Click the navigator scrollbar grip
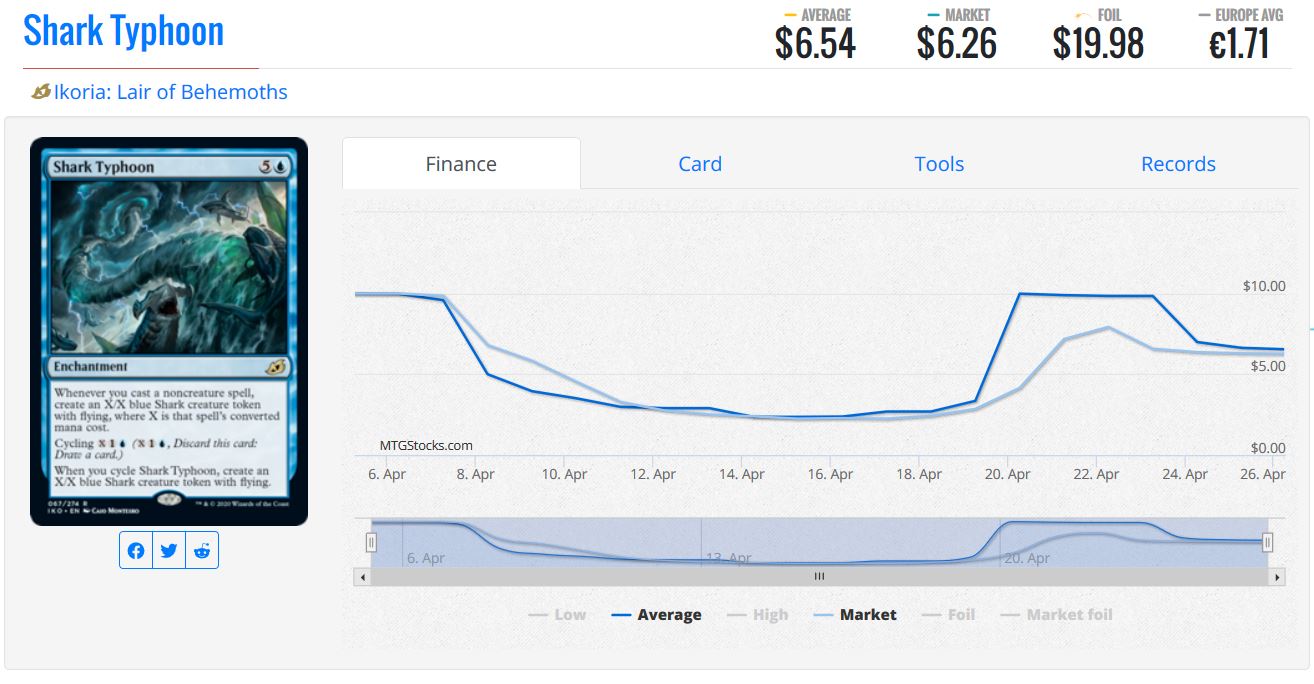 pos(819,577)
